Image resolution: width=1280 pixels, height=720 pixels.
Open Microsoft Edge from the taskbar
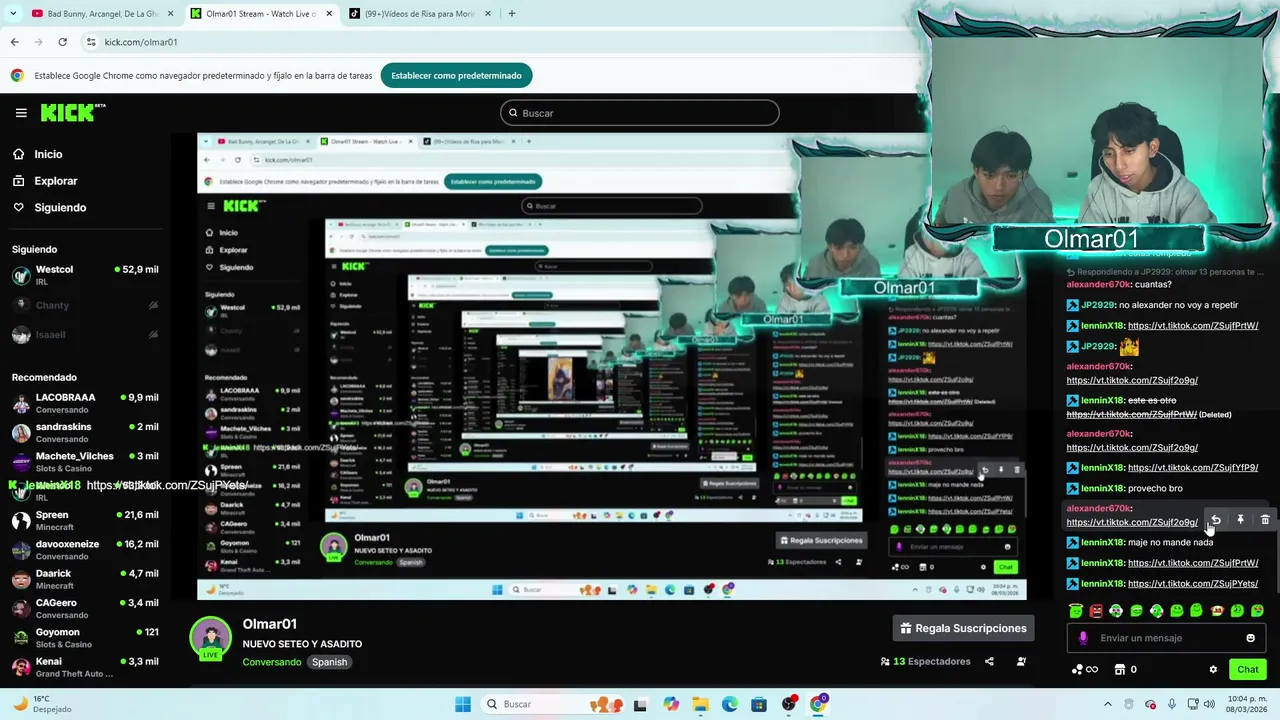pos(730,704)
